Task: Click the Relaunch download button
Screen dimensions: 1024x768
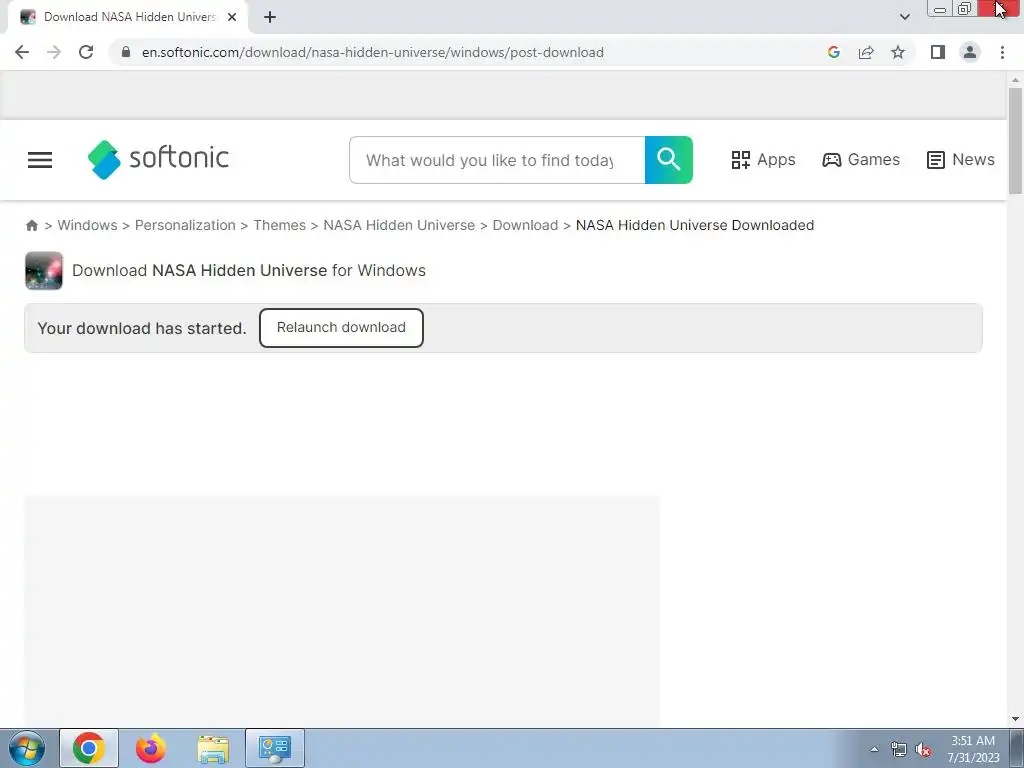Action: pos(341,328)
